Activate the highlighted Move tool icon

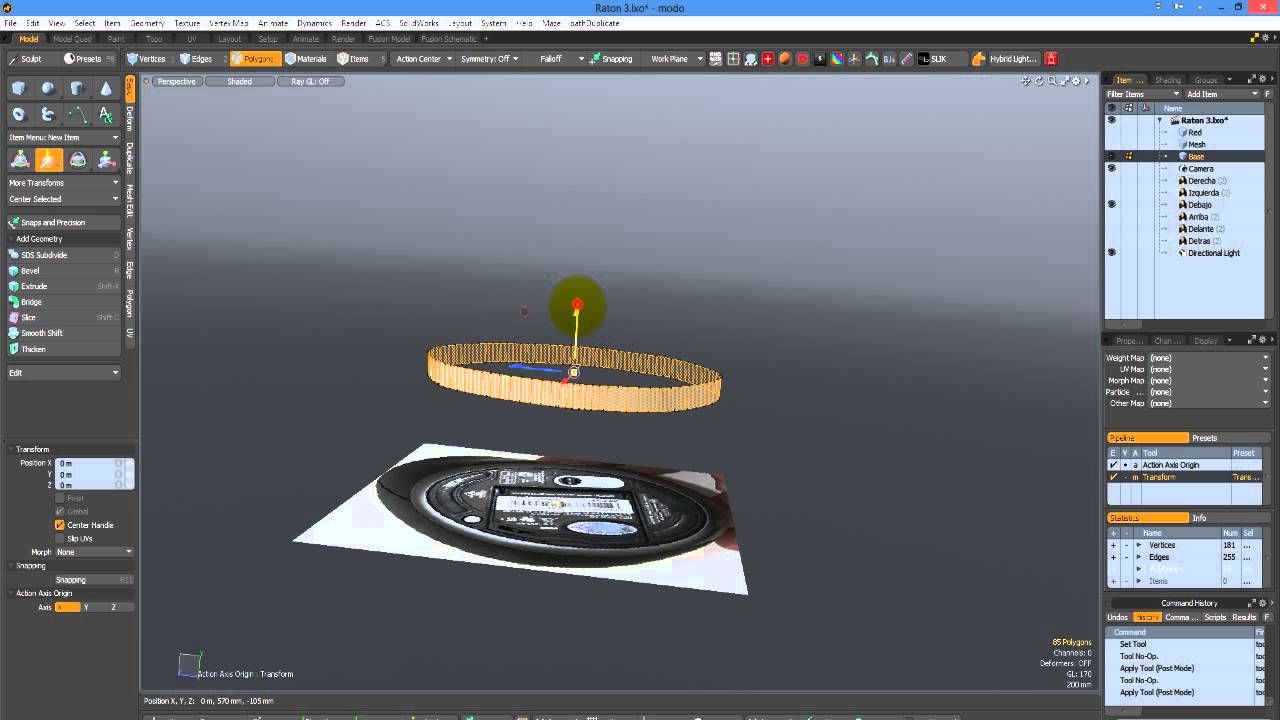pos(49,160)
